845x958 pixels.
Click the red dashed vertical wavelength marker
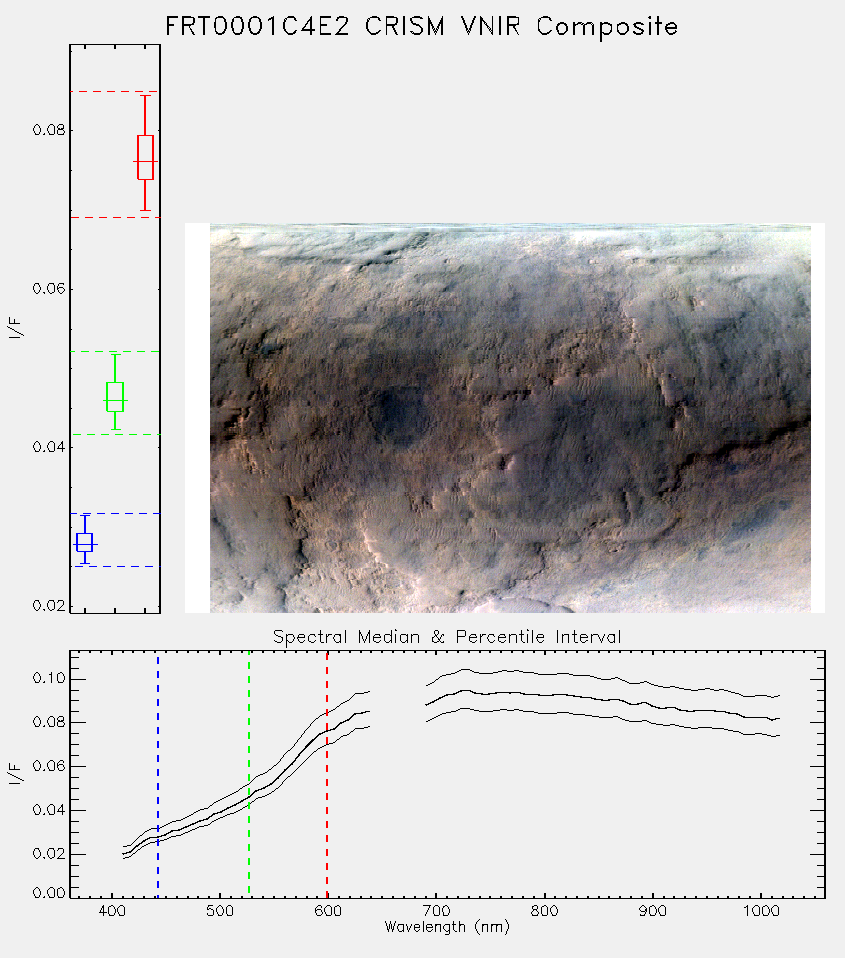327,775
